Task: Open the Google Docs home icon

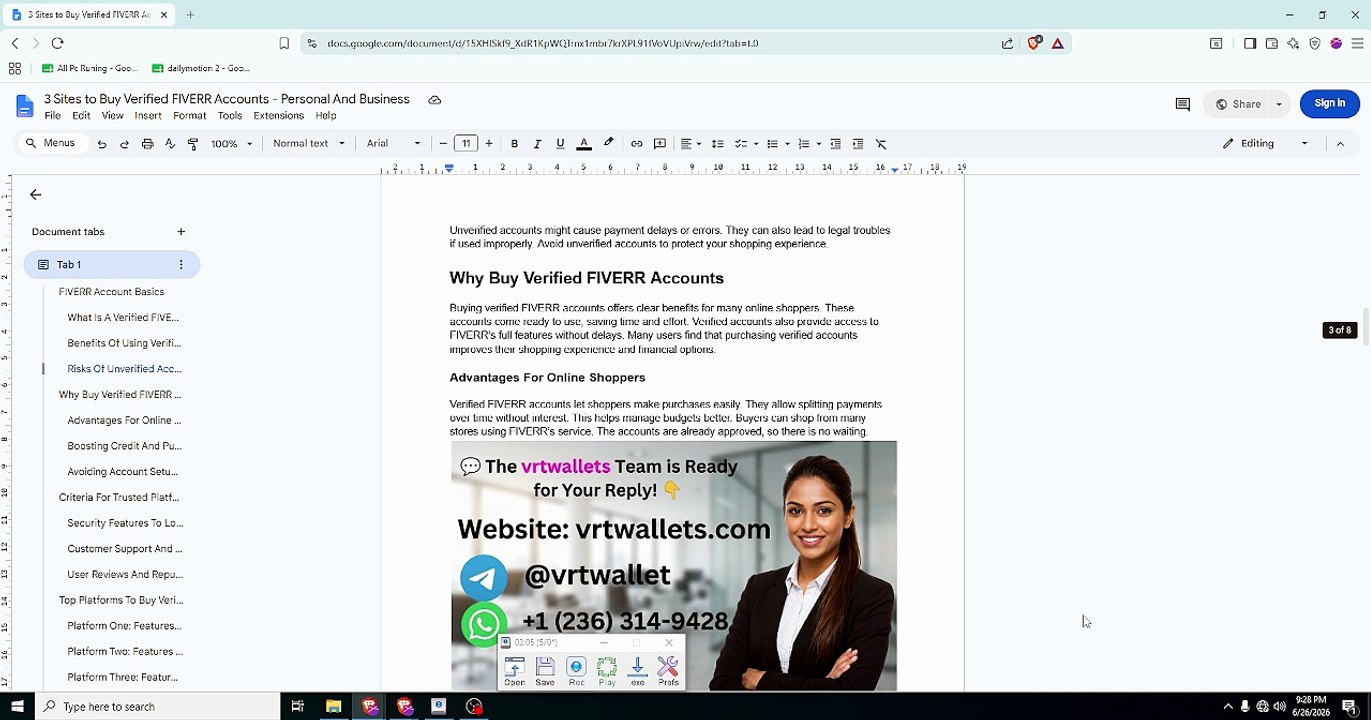Action: pyautogui.click(x=25, y=106)
